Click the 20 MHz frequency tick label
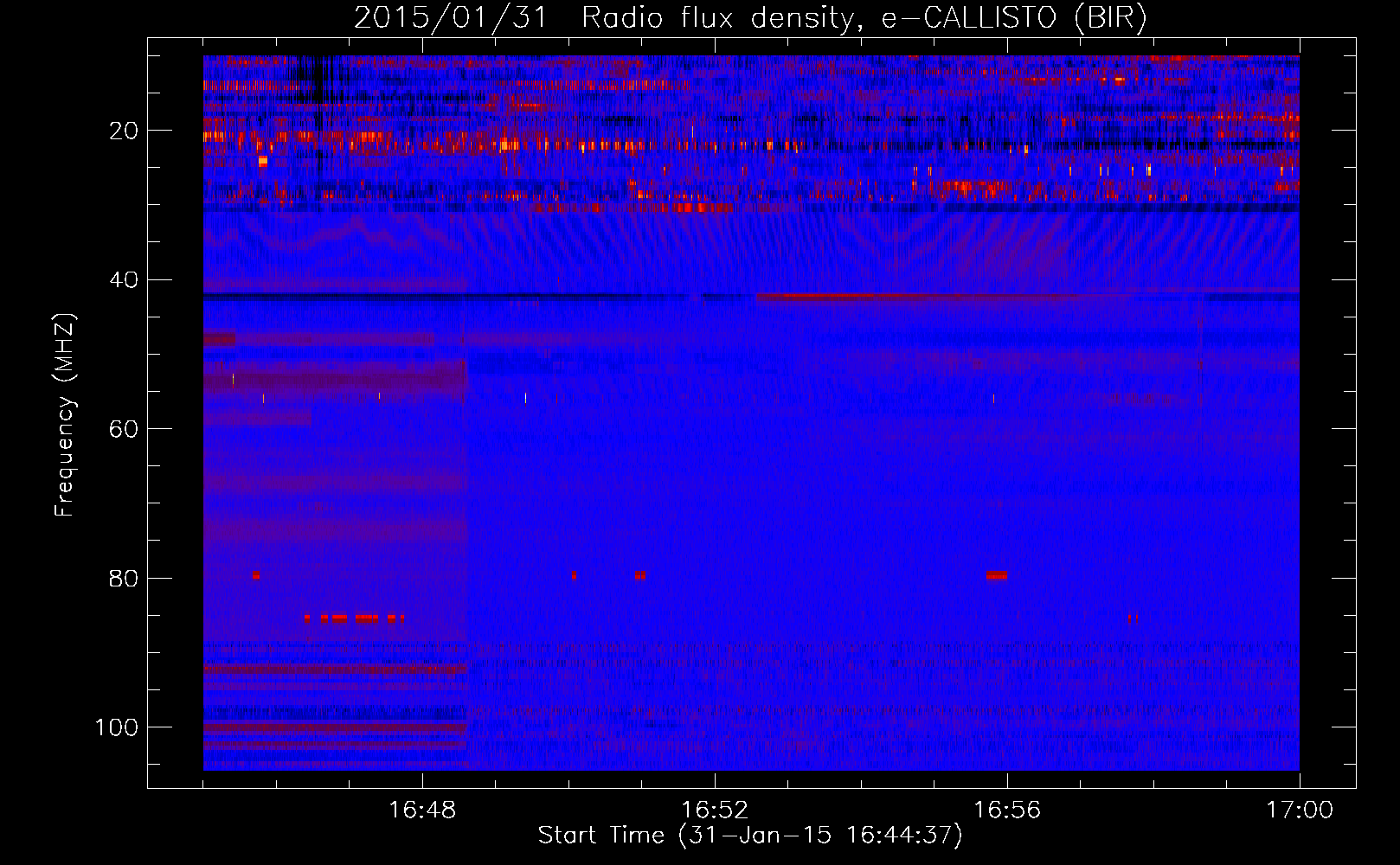1400x865 pixels. (124, 131)
